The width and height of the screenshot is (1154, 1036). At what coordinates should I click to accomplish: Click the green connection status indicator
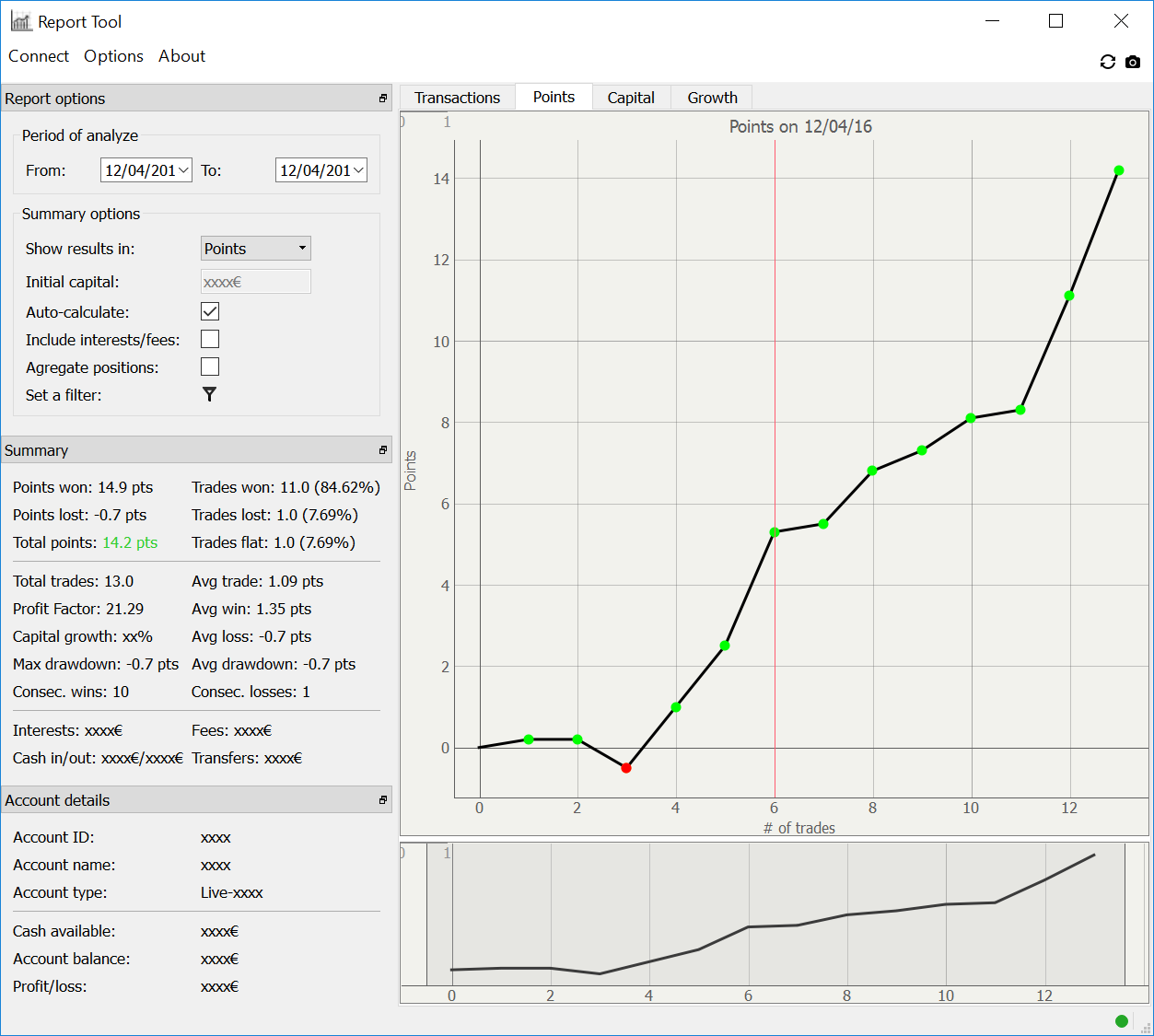pyautogui.click(x=1121, y=1020)
